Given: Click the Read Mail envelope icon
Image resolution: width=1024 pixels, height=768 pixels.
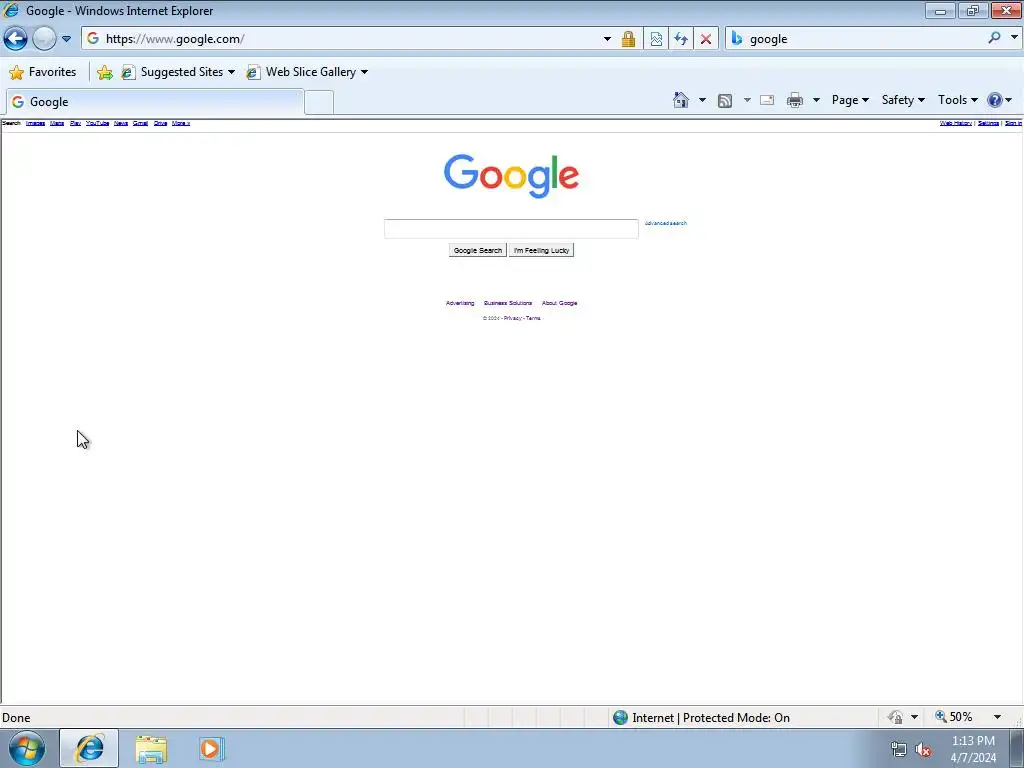Looking at the screenshot, I should coord(767,100).
